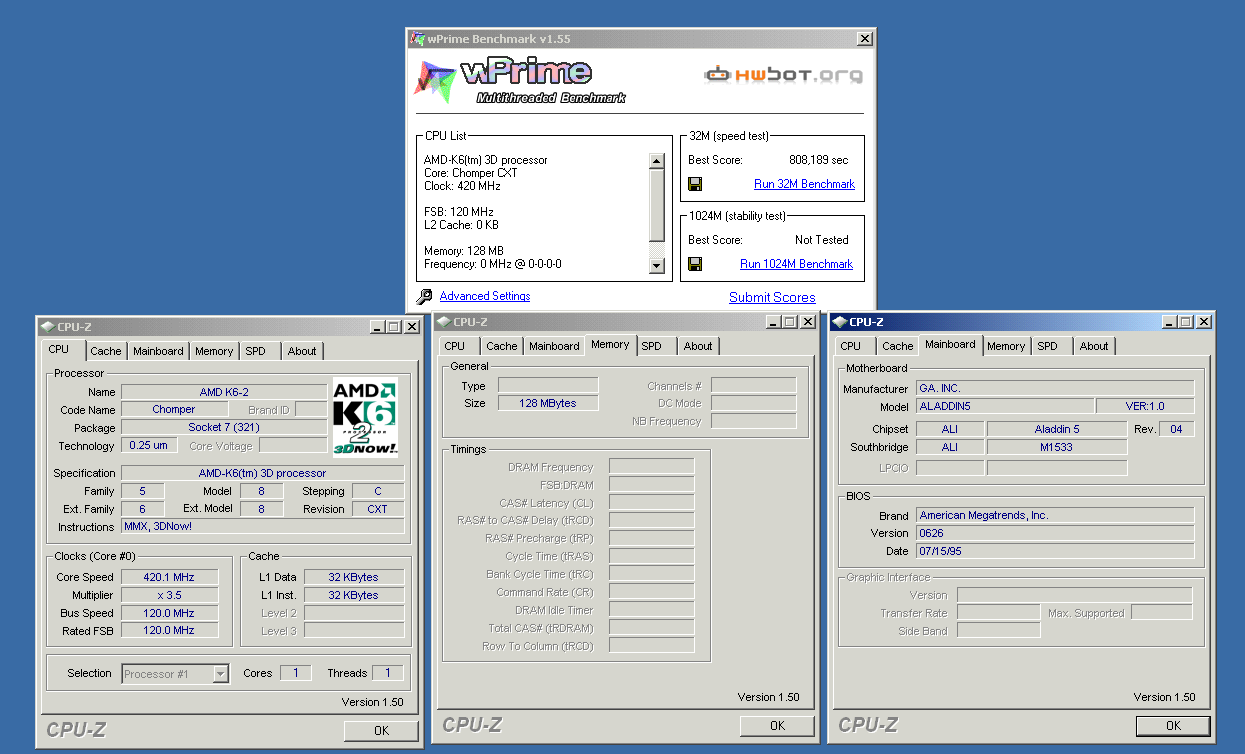Select Cache tab in right CPU-Z window
The width and height of the screenshot is (1245, 754).
(x=898, y=346)
